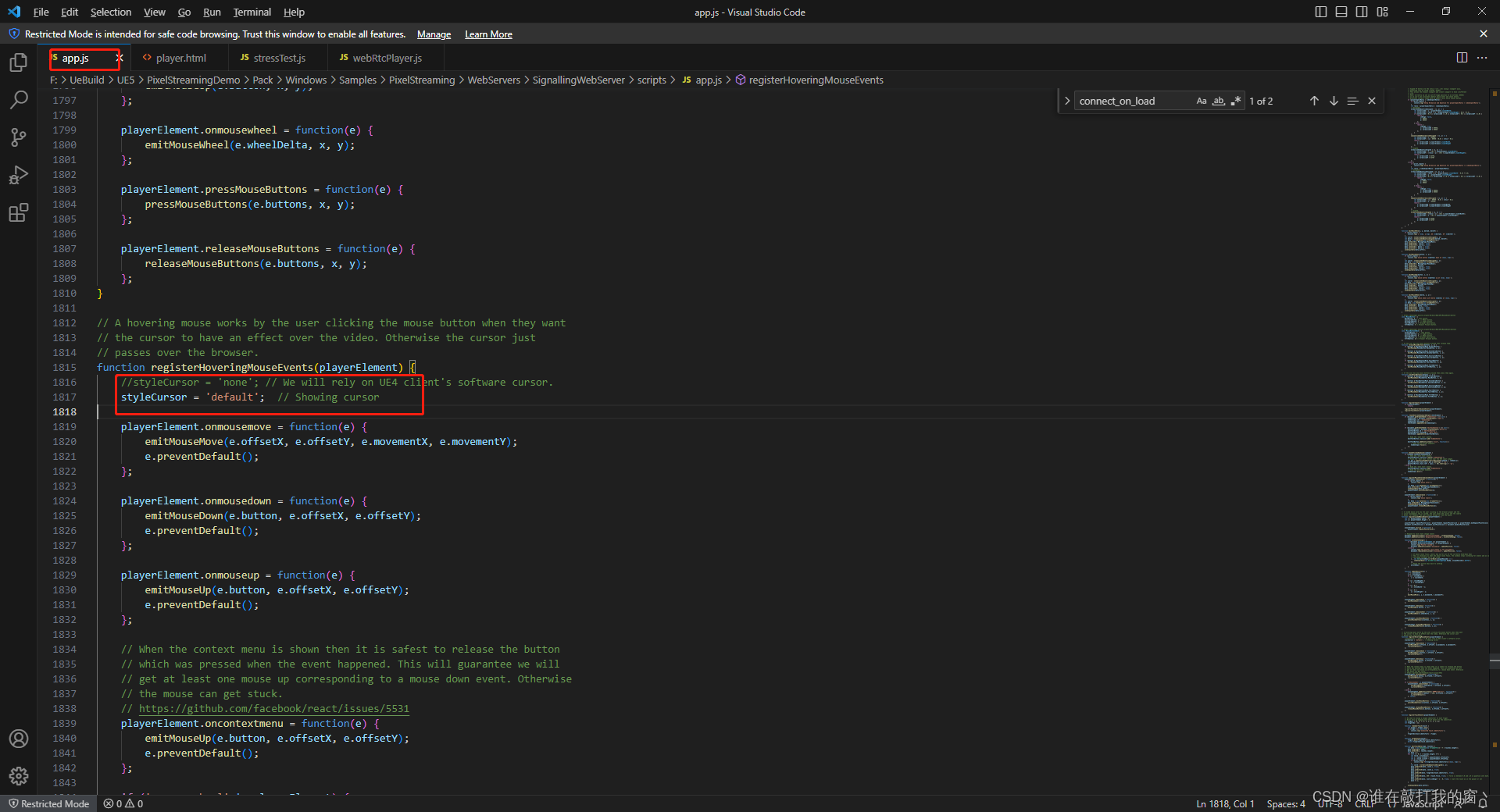
Task: Open the Customize Layout menu
Action: pyautogui.click(x=1383, y=12)
